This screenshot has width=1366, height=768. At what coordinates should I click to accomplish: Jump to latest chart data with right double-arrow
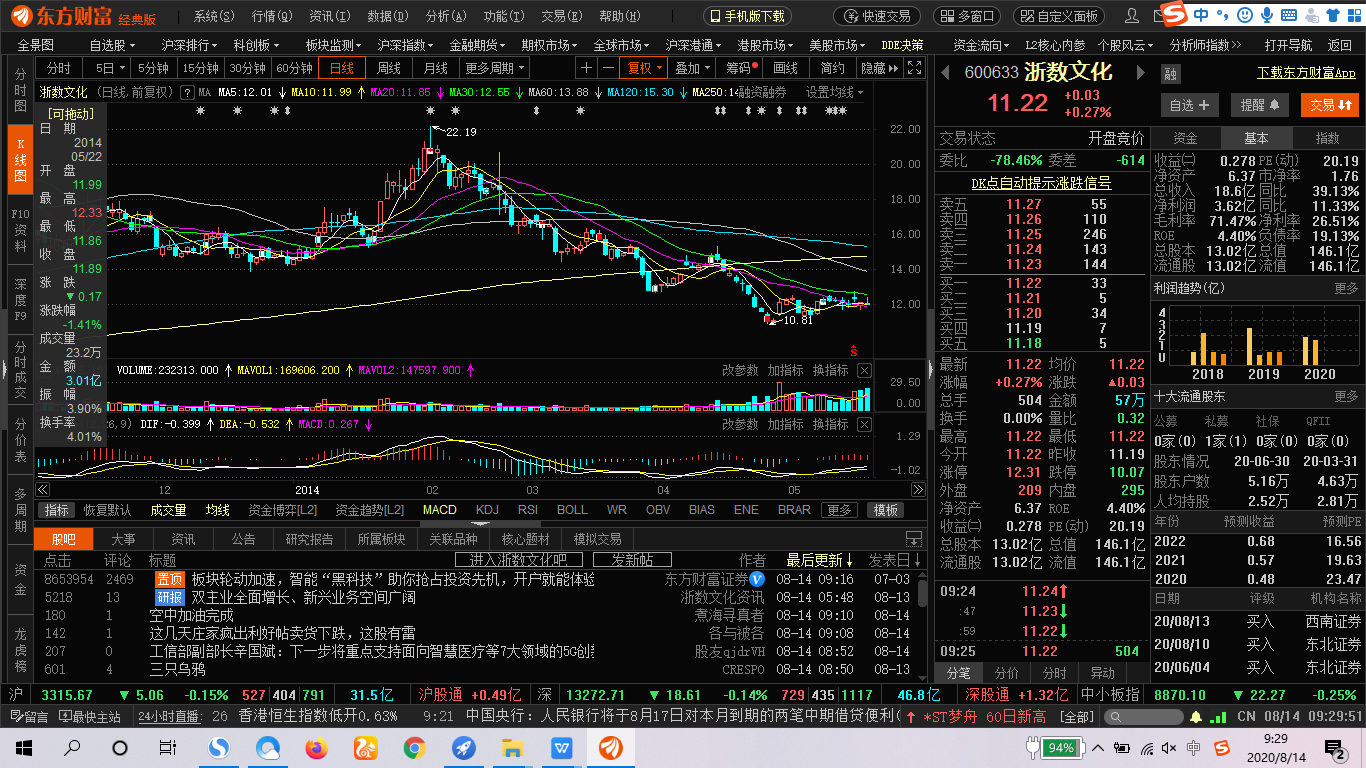(918, 491)
